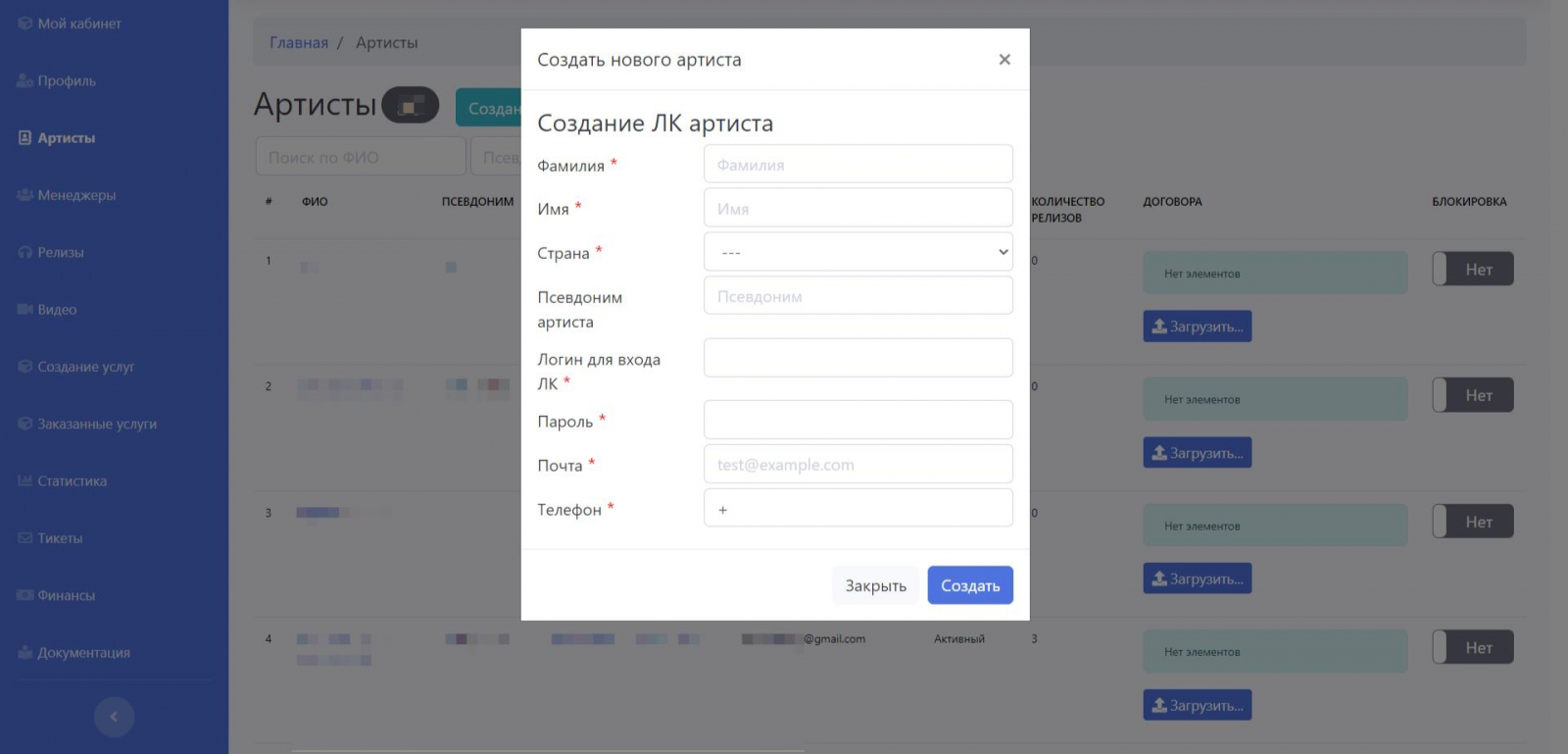Image resolution: width=1568 pixels, height=754 pixels.
Task: Click the Закрыть button
Action: (876, 585)
